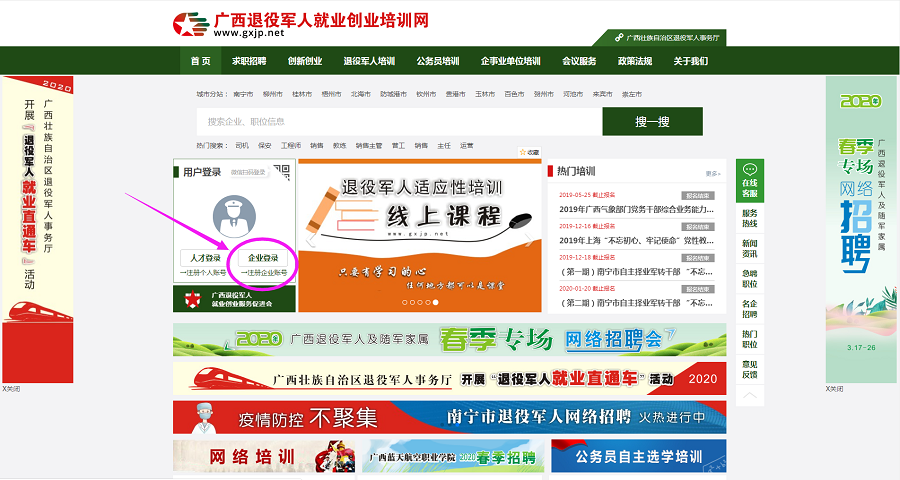Click hot search keyword 运营

point(467,146)
